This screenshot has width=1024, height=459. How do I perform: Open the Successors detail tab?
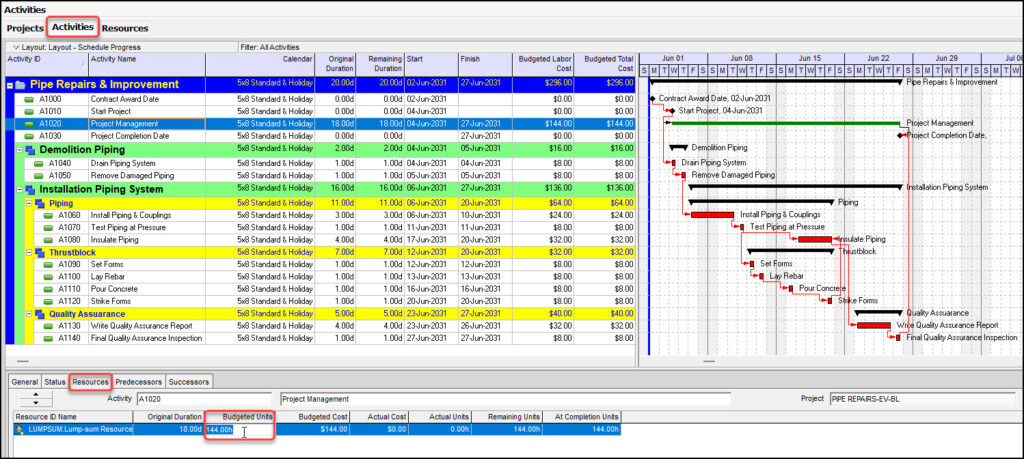189,382
